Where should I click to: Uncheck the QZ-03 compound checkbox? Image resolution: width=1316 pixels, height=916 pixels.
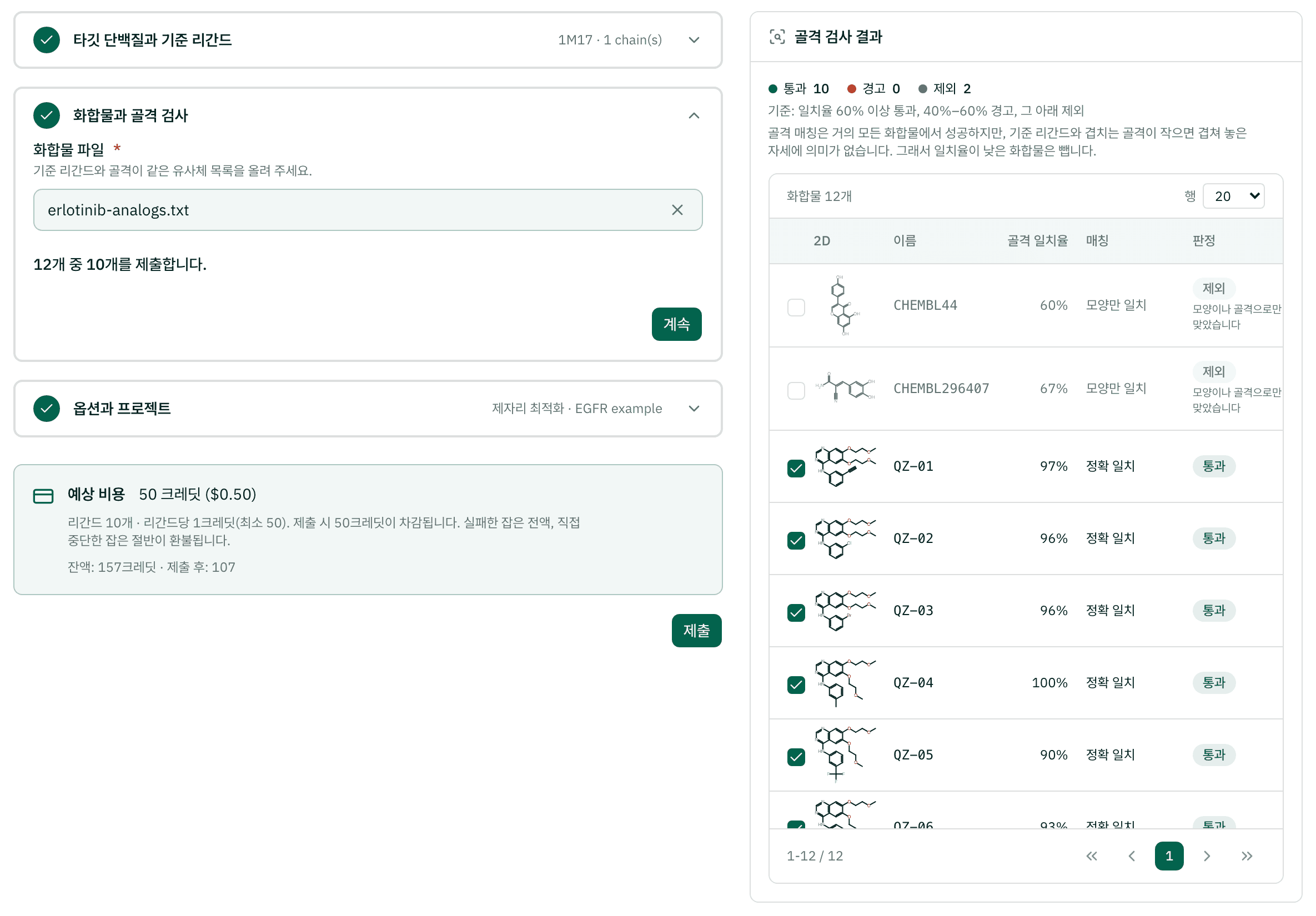point(796,612)
